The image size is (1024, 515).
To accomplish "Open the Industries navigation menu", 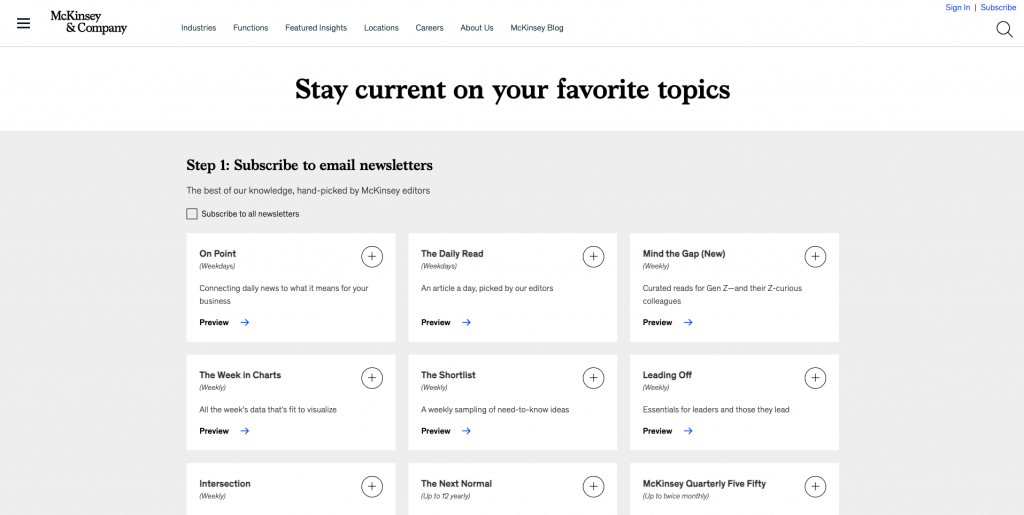I will point(198,28).
